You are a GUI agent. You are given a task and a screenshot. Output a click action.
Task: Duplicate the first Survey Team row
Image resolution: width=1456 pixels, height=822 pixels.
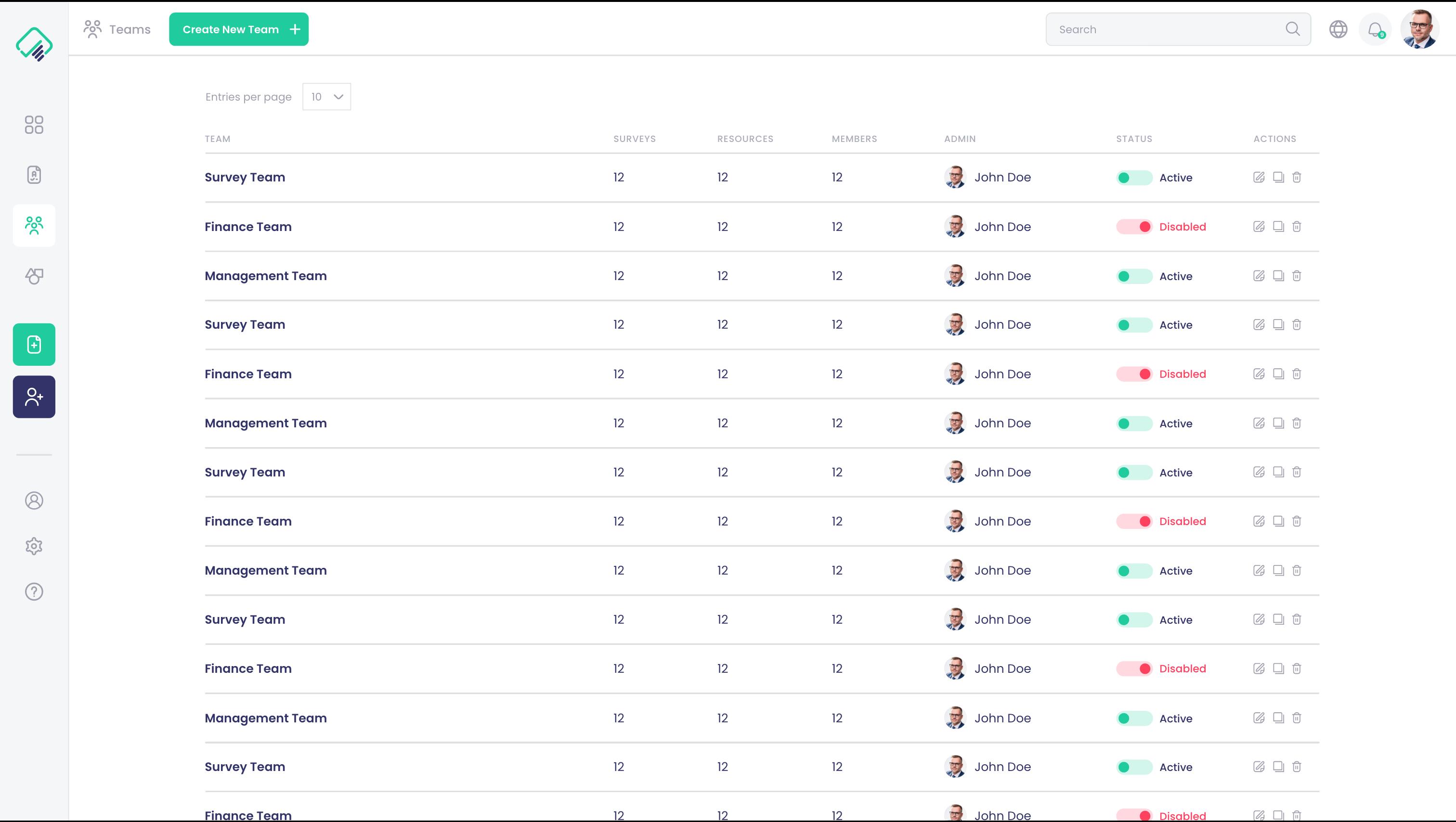1278,178
